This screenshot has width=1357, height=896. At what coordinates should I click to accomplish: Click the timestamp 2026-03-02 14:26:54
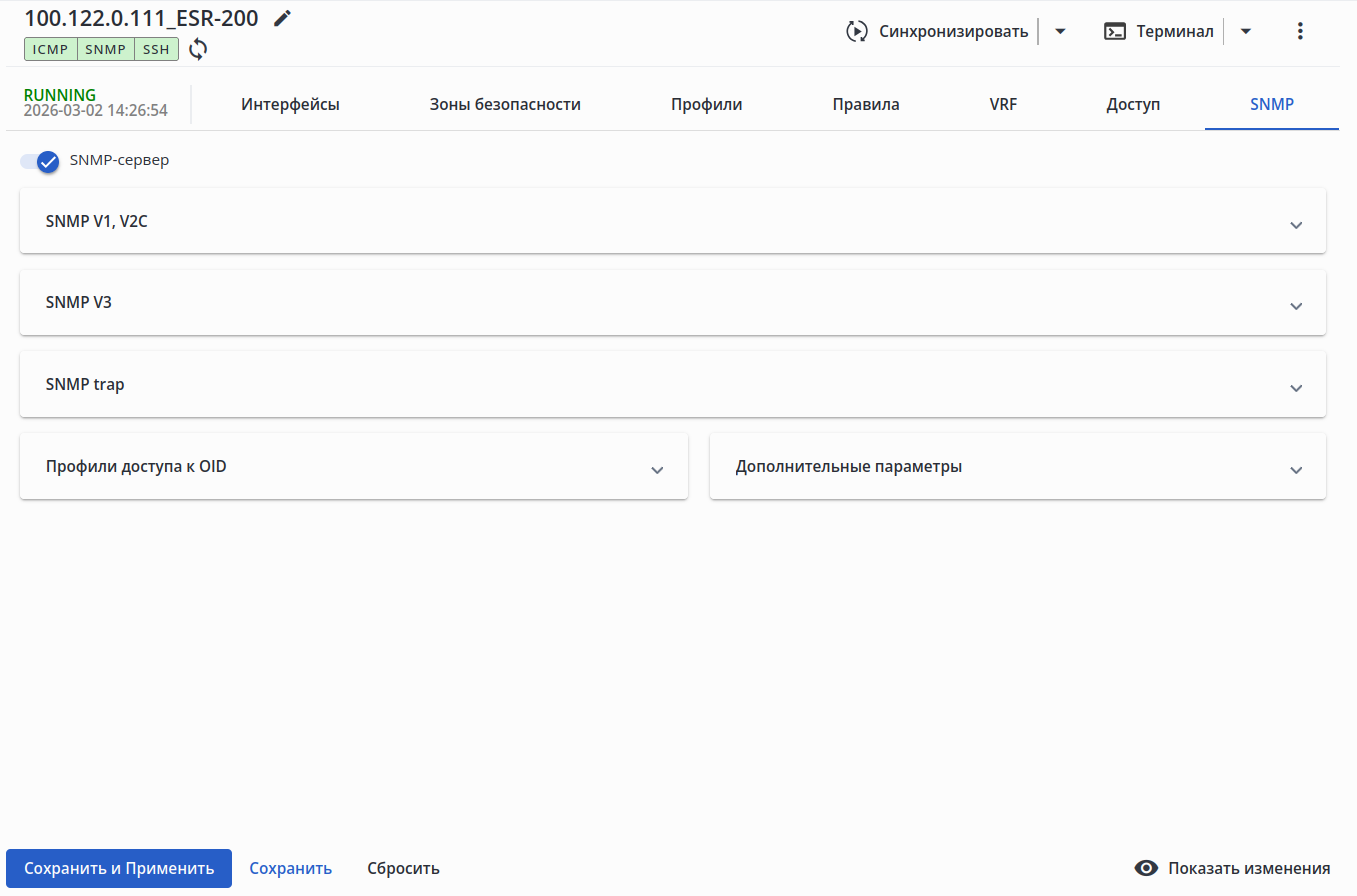pos(96,111)
